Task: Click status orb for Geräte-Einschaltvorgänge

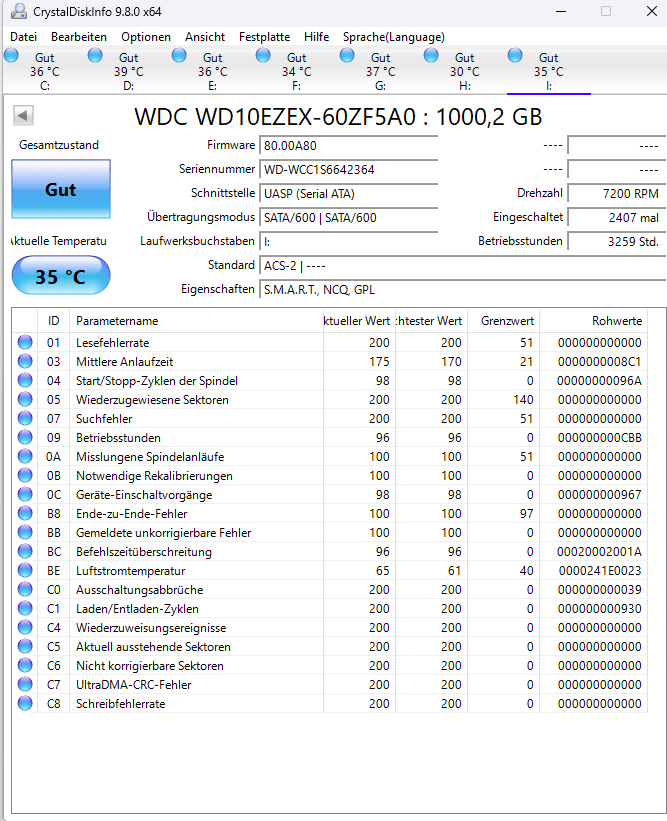Action: [x=25, y=494]
